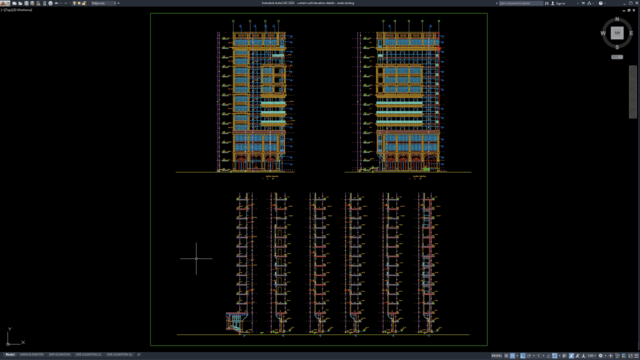Expand the Snap mode dropdown arrow

tap(518, 356)
